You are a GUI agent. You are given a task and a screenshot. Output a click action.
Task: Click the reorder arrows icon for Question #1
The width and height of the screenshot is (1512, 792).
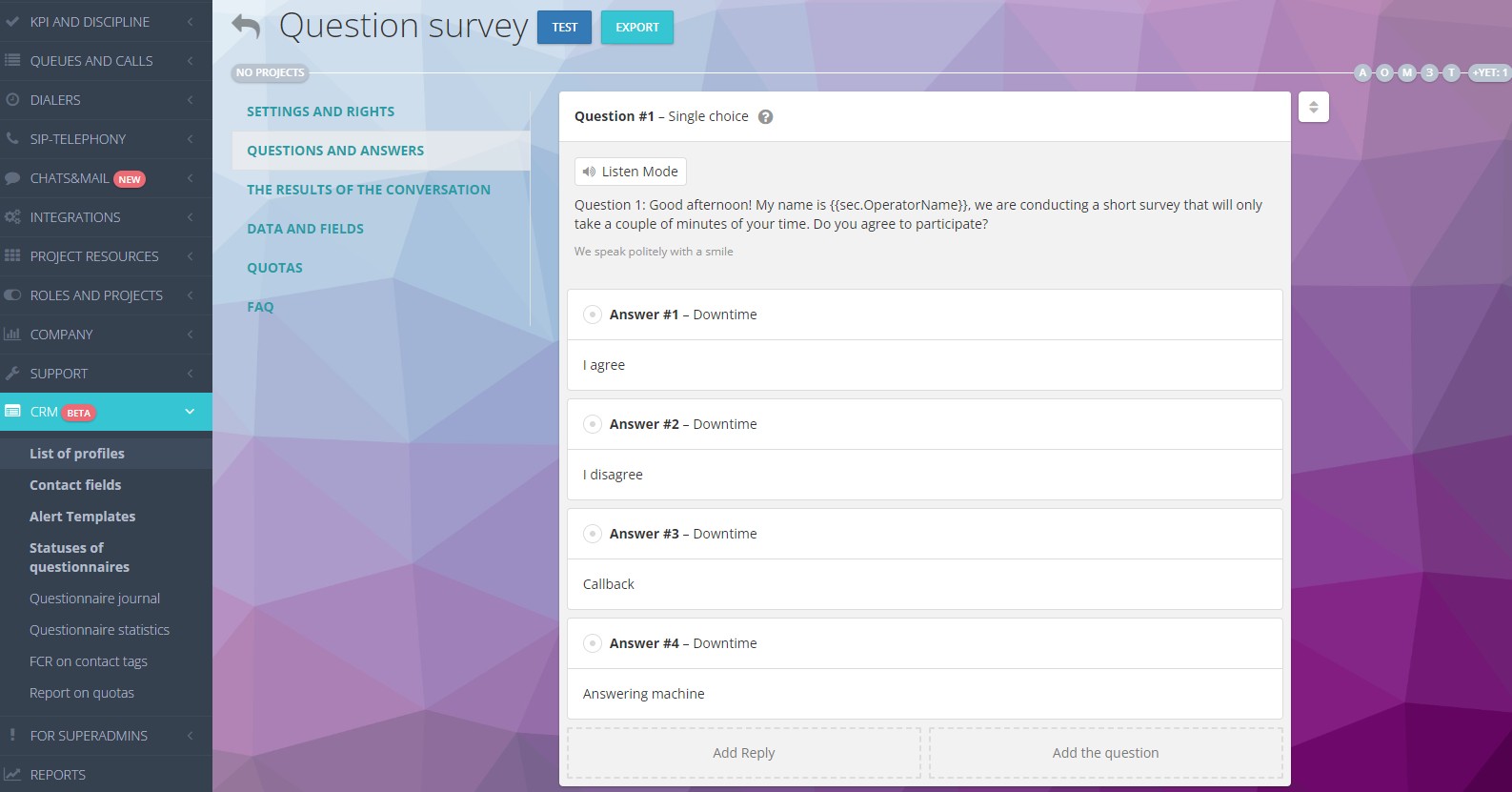(1313, 107)
